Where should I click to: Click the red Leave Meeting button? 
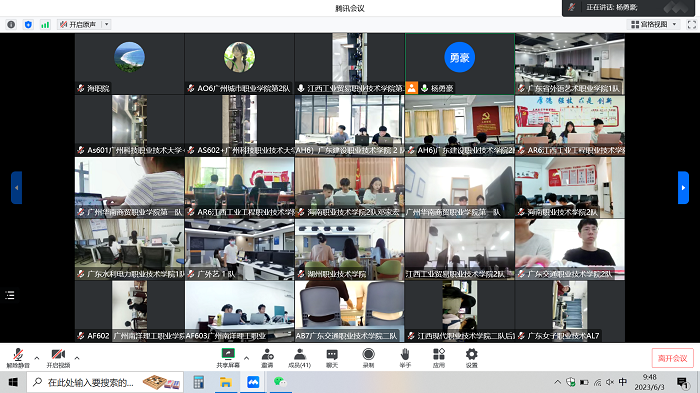[x=672, y=358]
